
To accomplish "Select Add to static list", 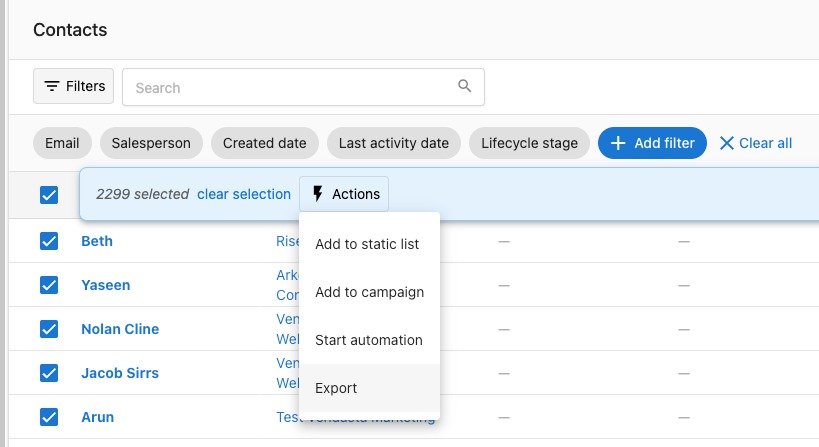I will (367, 244).
